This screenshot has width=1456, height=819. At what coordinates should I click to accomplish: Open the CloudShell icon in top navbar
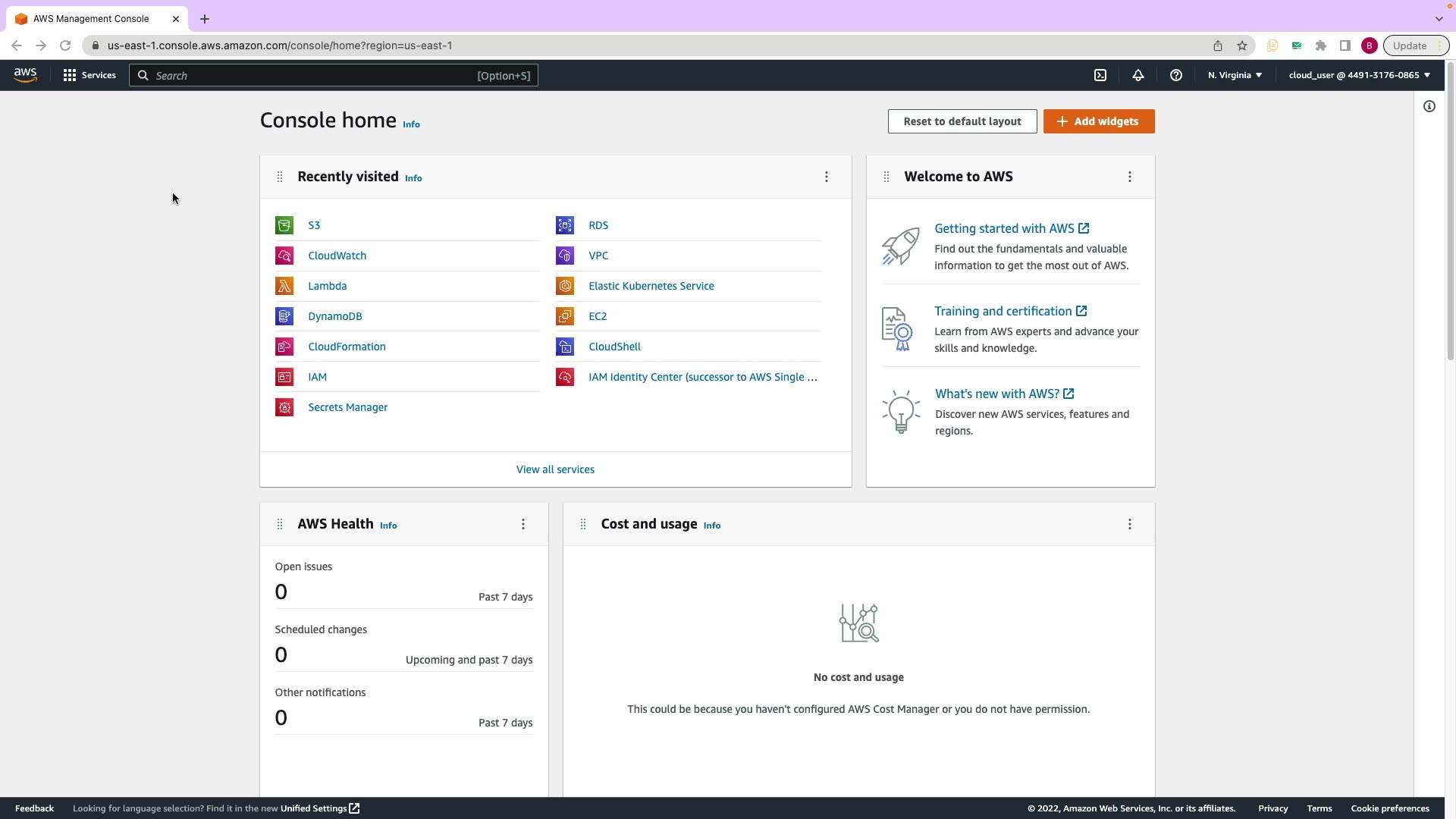tap(1100, 75)
